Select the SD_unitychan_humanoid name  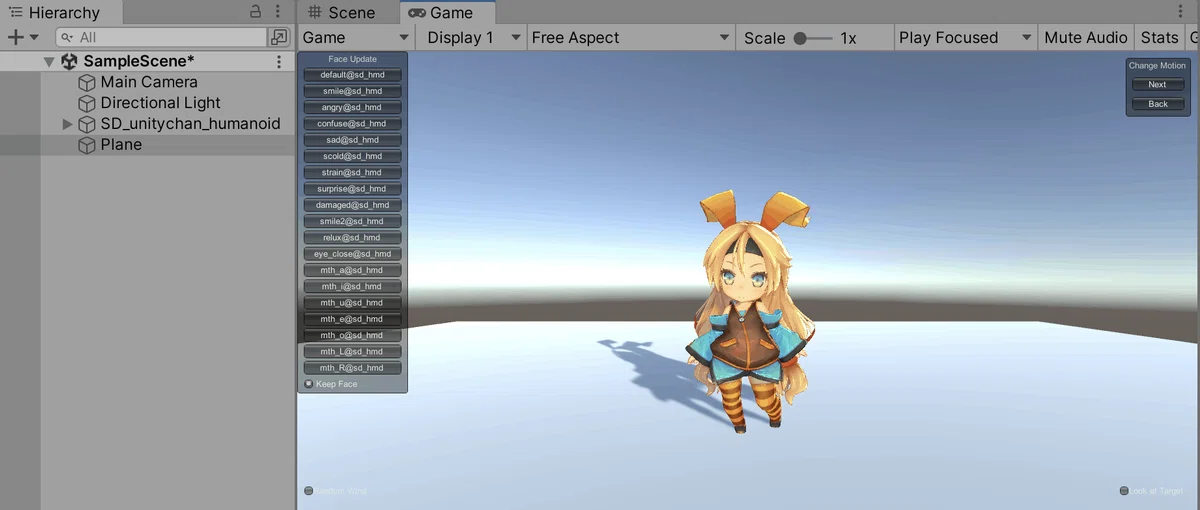[x=190, y=124]
